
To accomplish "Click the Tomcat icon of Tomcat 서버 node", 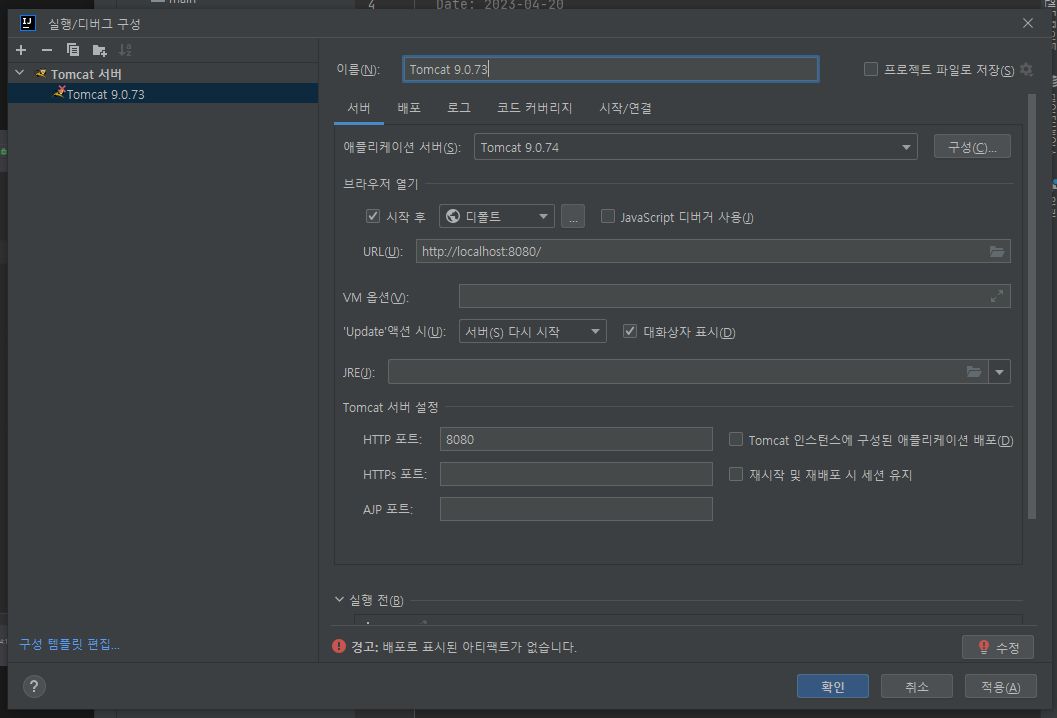I will tap(41, 73).
